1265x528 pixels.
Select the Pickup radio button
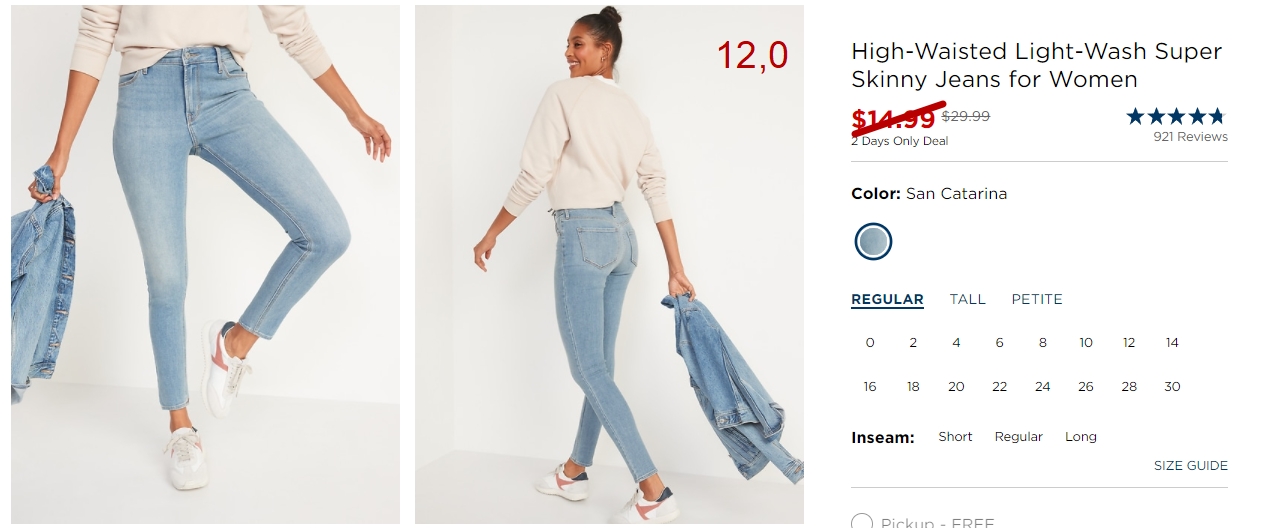pyautogui.click(x=861, y=521)
